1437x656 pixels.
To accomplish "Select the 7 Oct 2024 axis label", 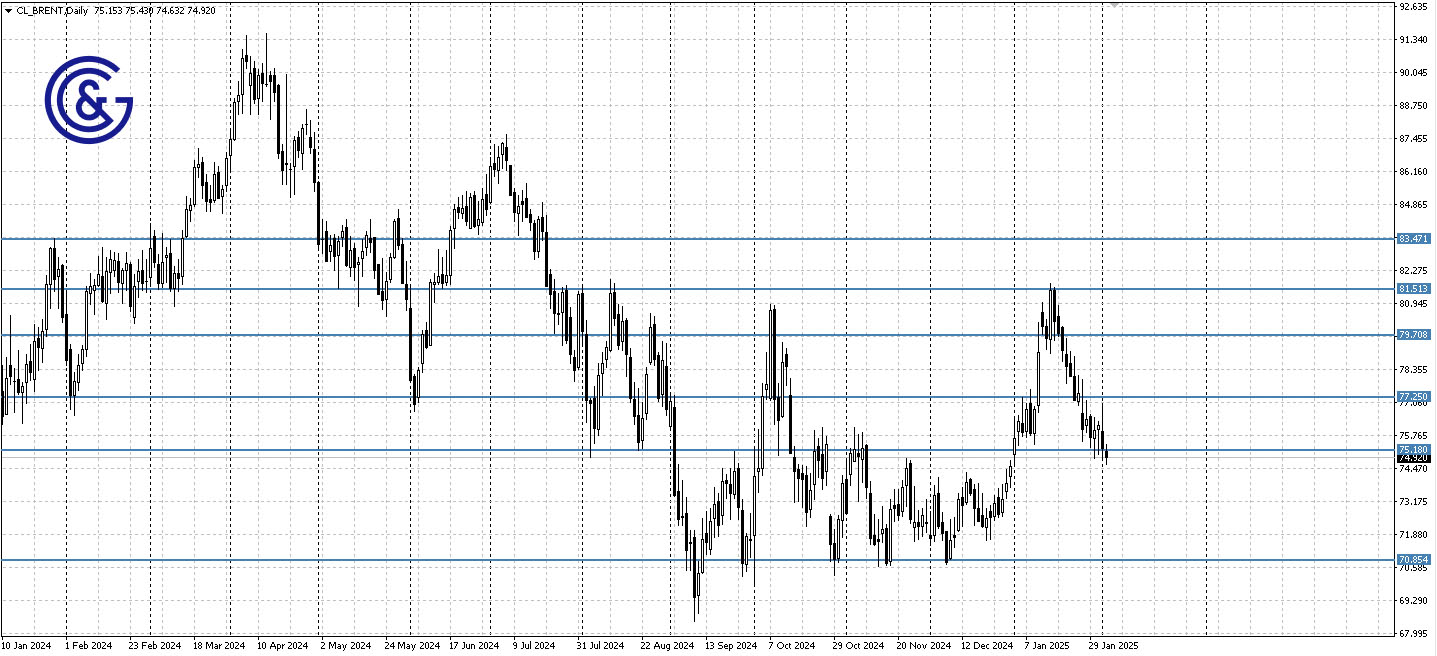I will [793, 646].
